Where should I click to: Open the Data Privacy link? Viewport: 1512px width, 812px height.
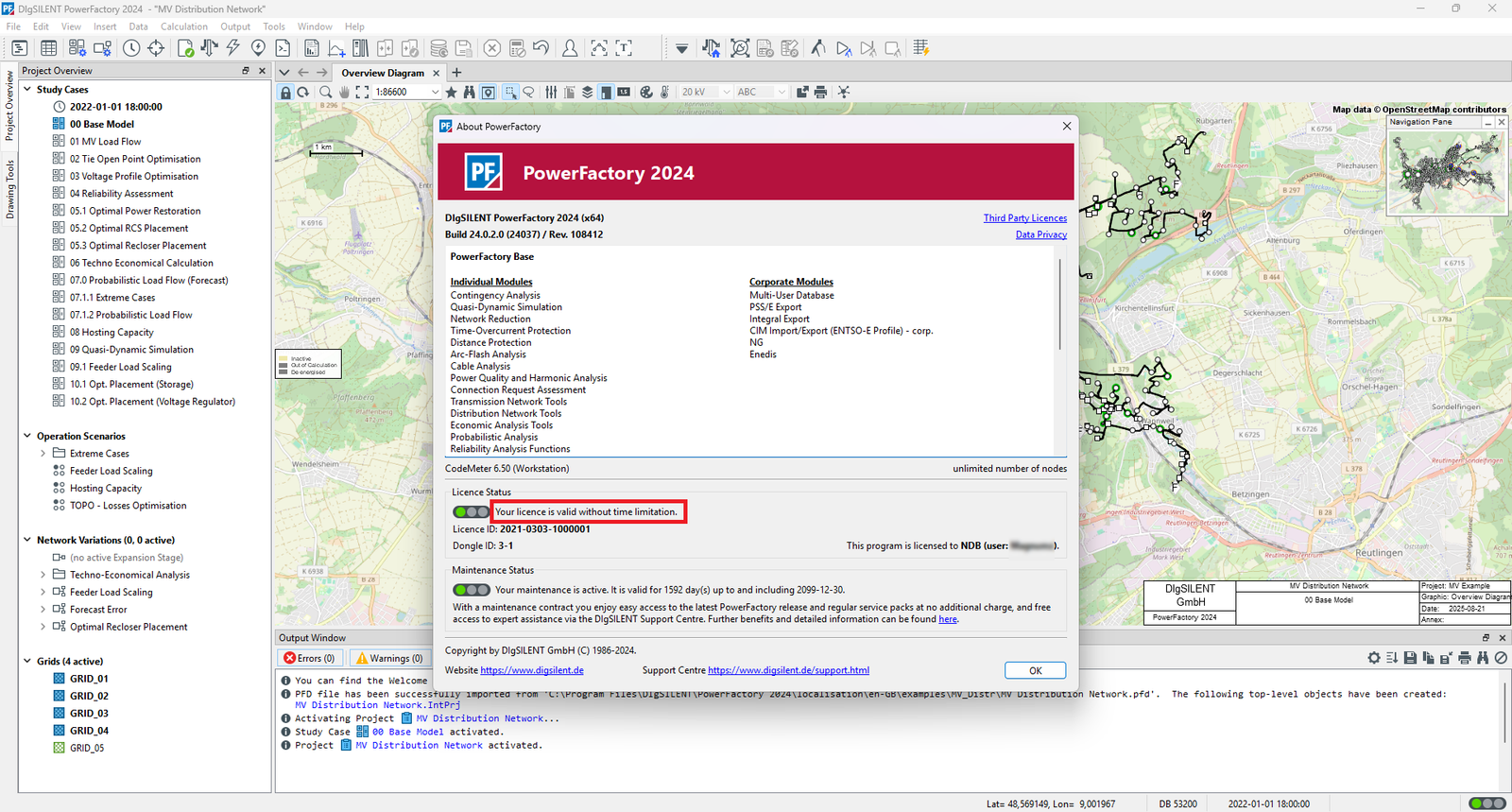pos(1040,234)
